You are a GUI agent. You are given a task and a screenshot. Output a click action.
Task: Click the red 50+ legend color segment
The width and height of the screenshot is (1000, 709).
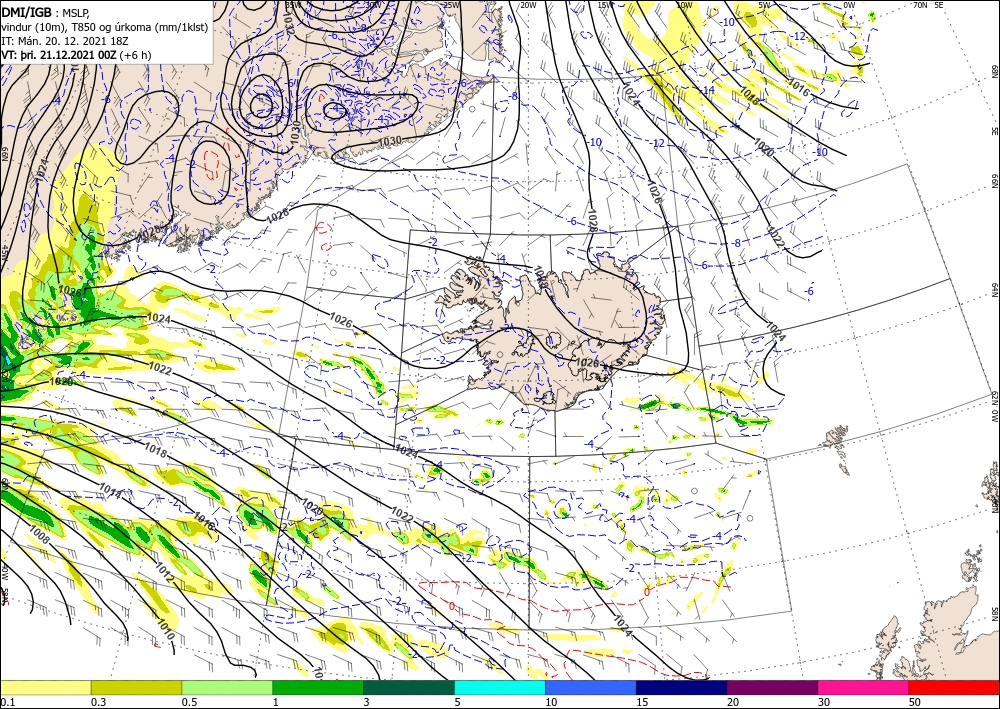[954, 687]
